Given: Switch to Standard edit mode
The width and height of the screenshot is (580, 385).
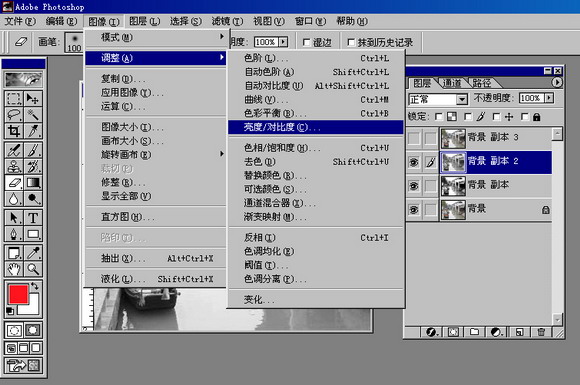Looking at the screenshot, I should tap(14, 330).
